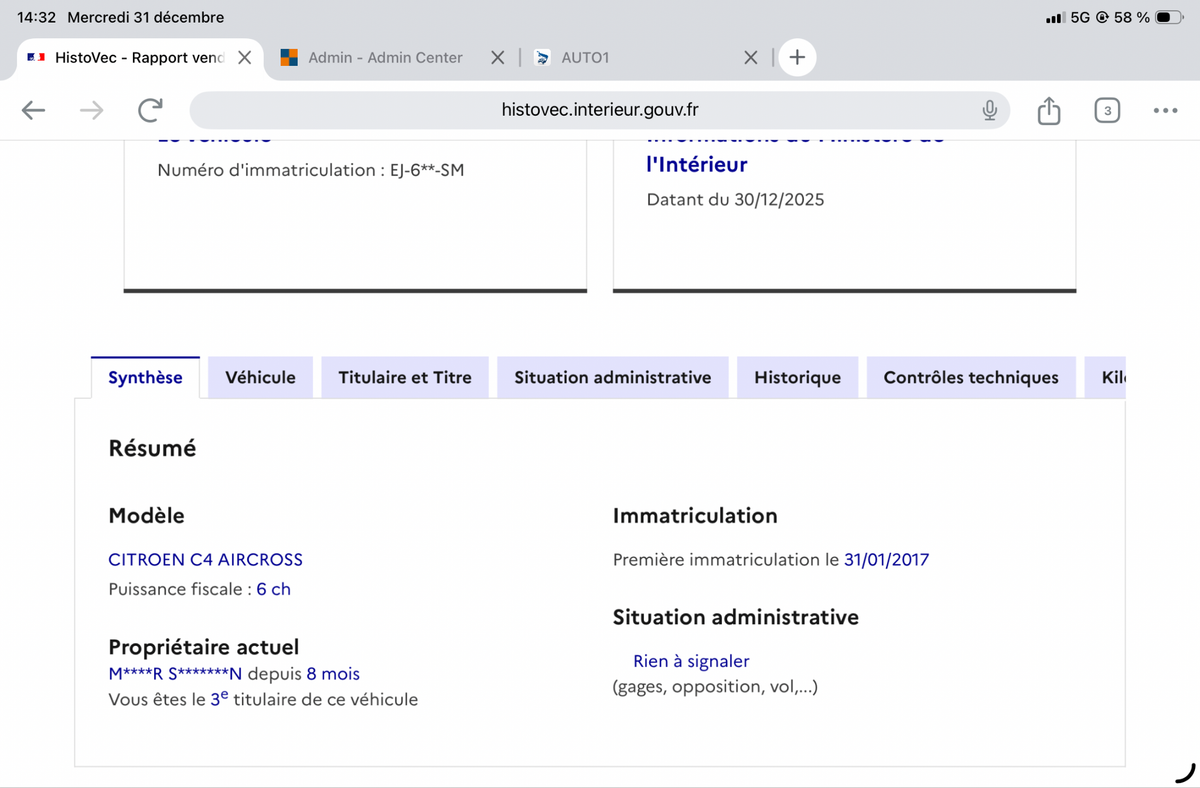Go to the Historique tab

click(x=797, y=378)
